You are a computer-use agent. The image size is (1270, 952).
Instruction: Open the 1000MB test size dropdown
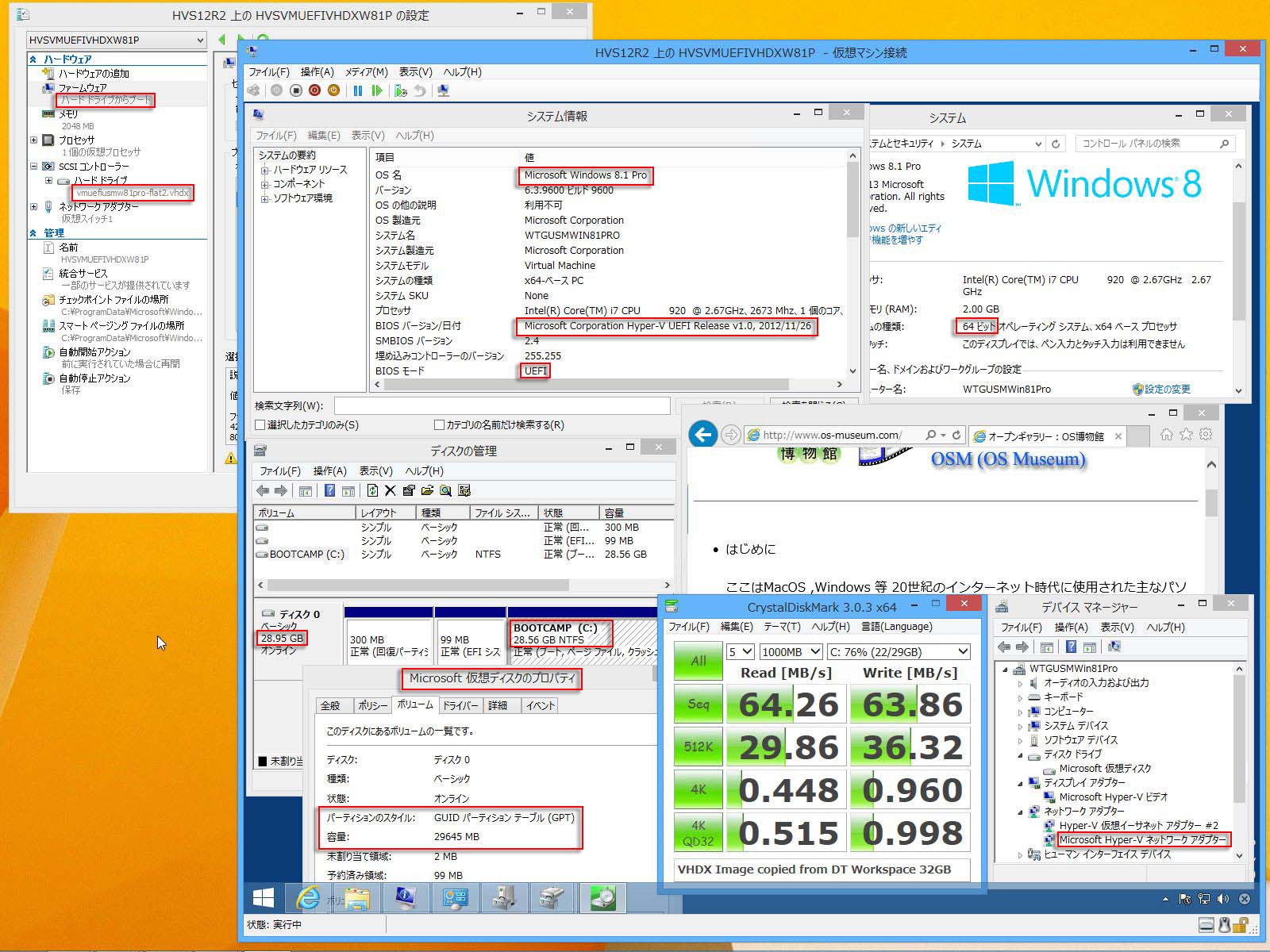click(791, 652)
